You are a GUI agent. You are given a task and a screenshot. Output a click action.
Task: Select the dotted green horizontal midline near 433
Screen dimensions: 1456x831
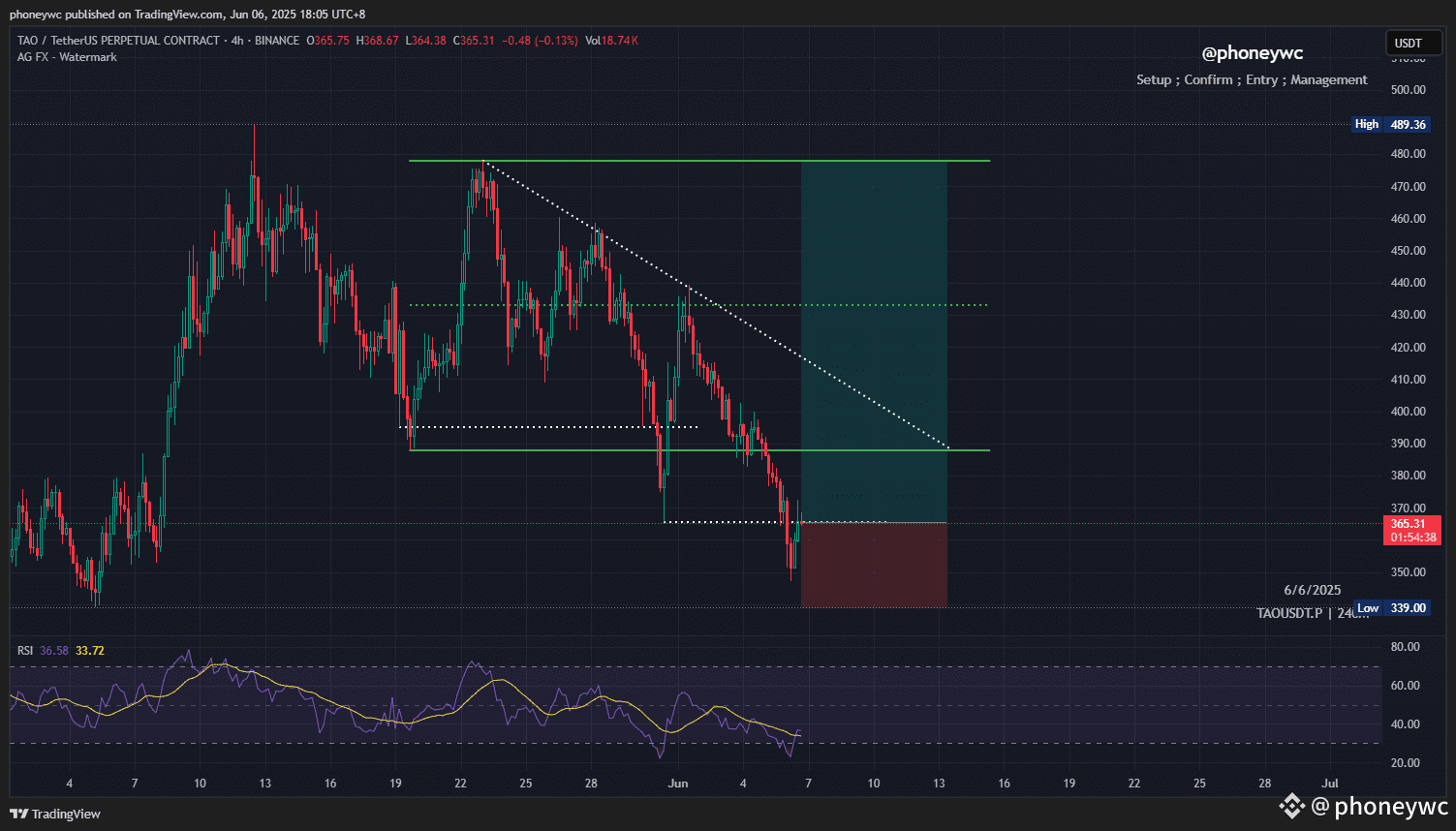point(698,305)
